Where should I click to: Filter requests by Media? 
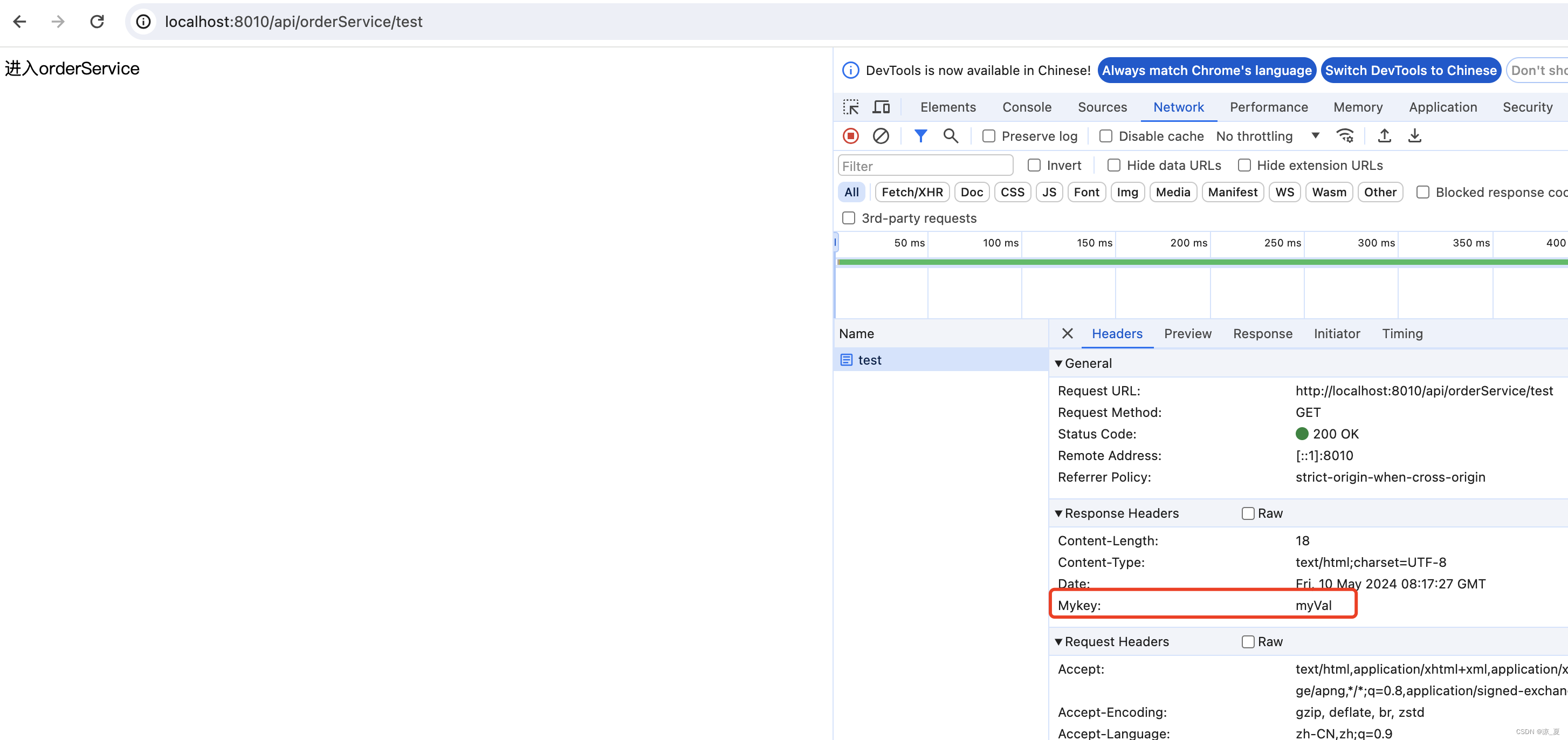[1173, 193]
